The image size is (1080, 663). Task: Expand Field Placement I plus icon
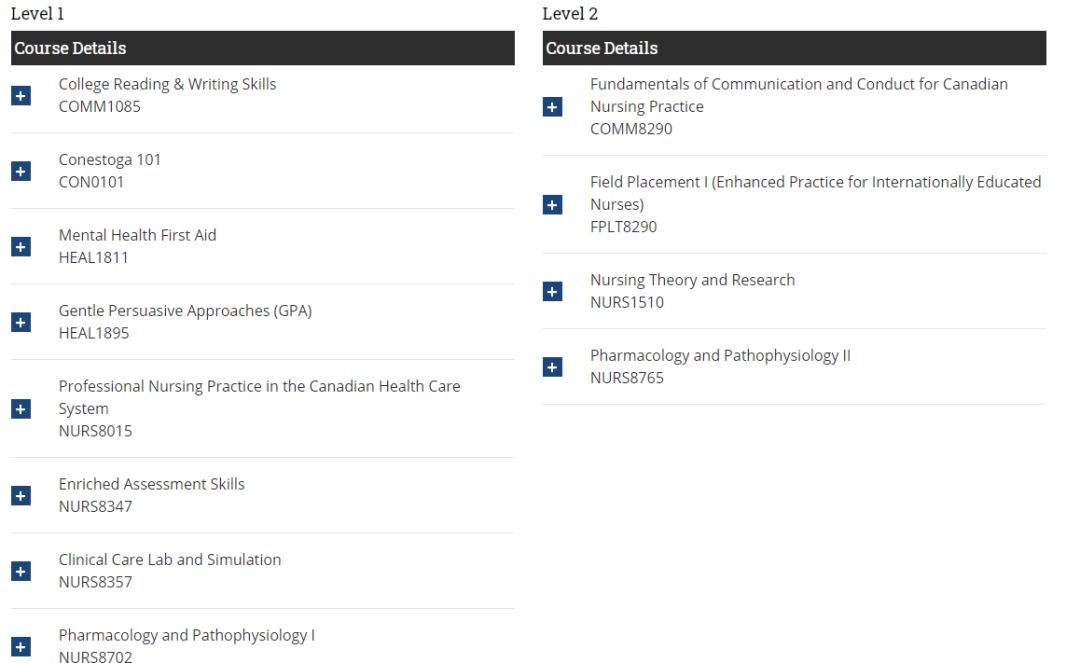coord(553,205)
